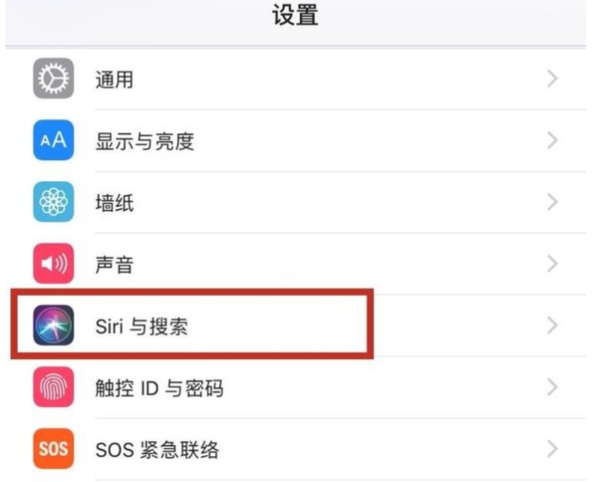Tap the Siri icon

pyautogui.click(x=52, y=325)
